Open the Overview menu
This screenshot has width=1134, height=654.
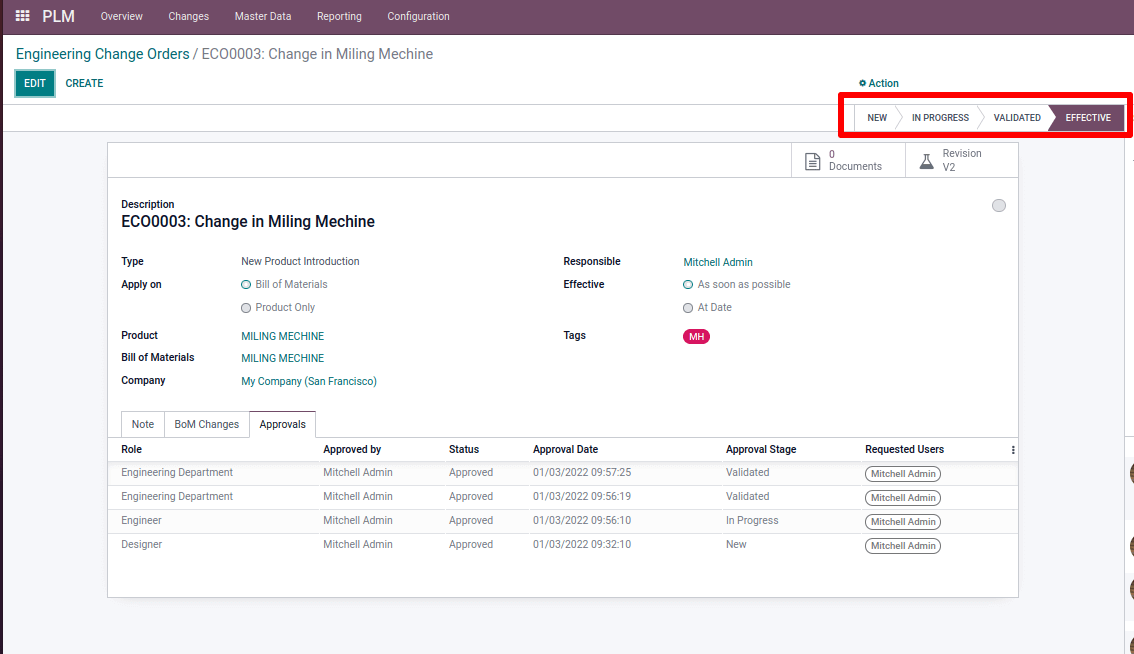coord(122,16)
